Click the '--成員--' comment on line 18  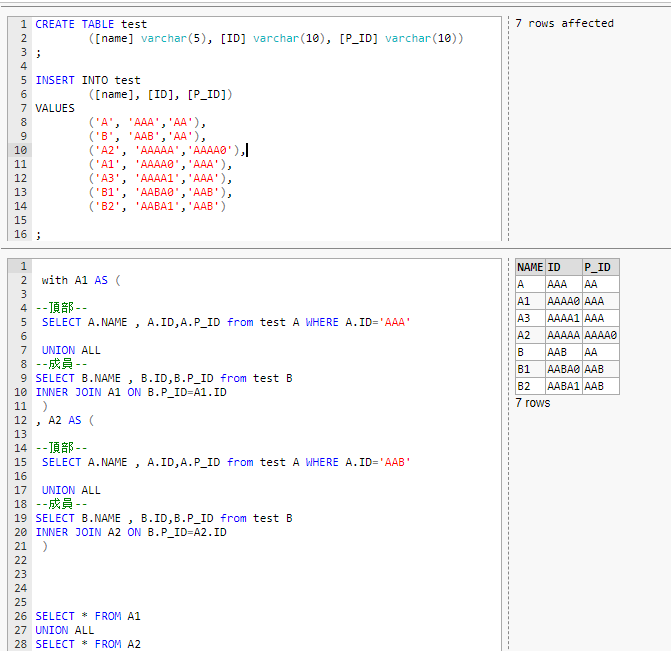(x=61, y=504)
